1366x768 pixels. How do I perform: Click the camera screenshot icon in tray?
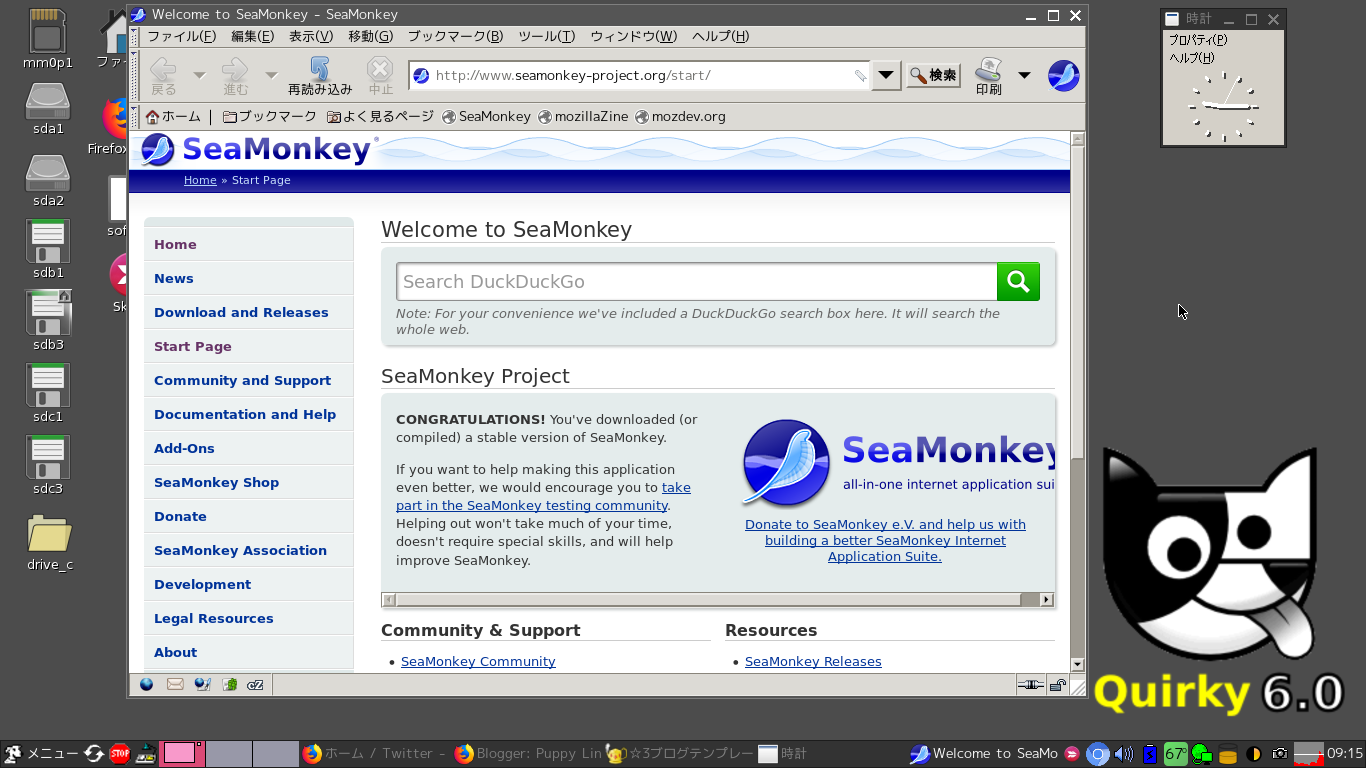[x=1280, y=754]
